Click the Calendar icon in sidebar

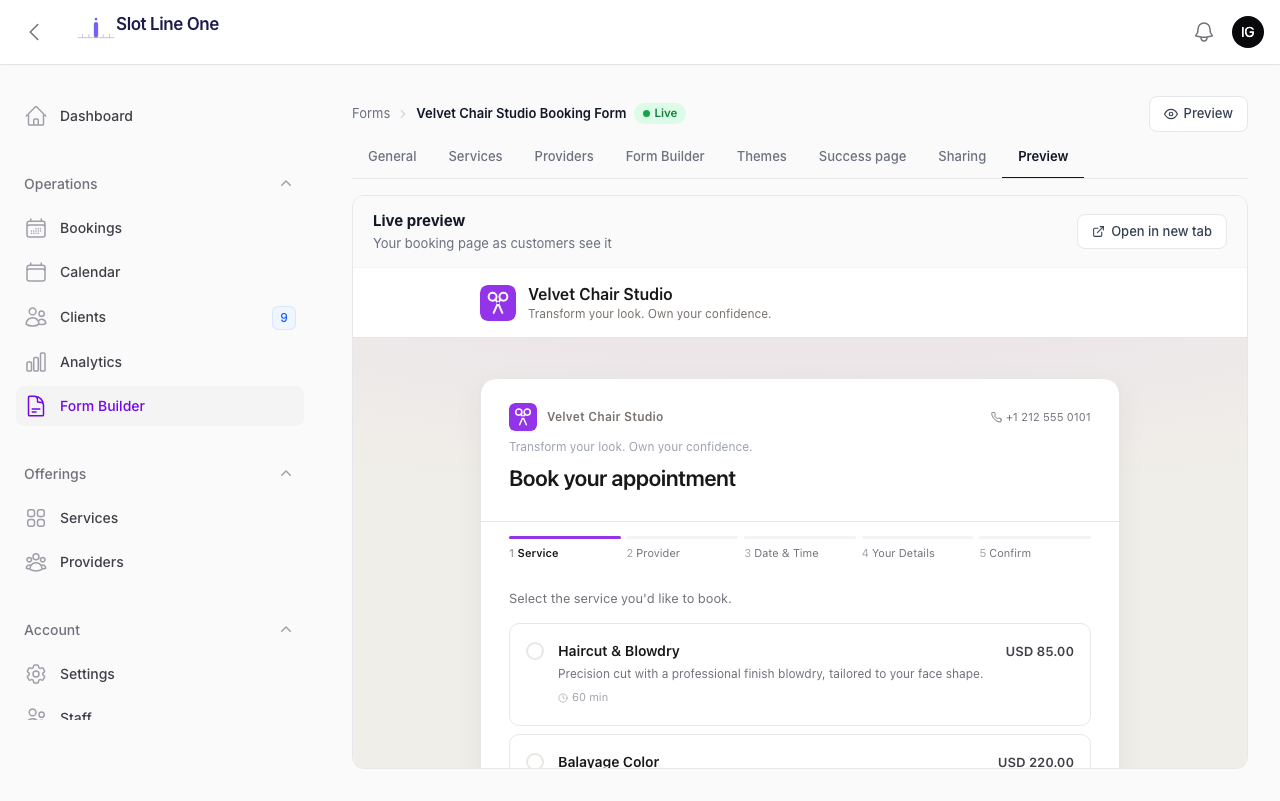(36, 272)
